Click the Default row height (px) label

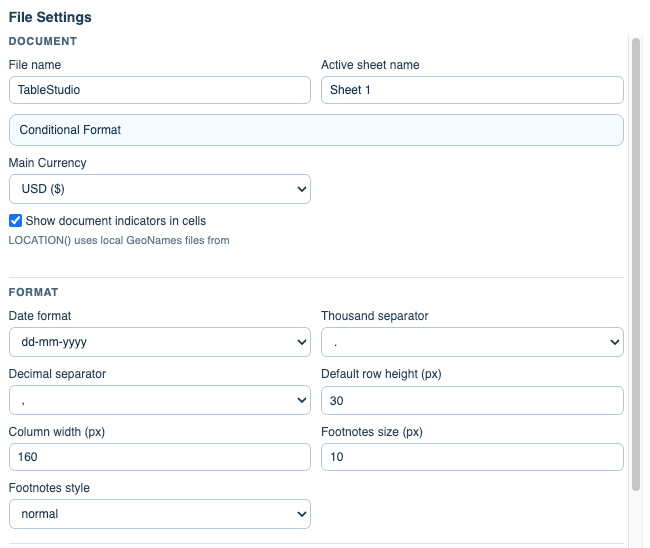coord(381,374)
